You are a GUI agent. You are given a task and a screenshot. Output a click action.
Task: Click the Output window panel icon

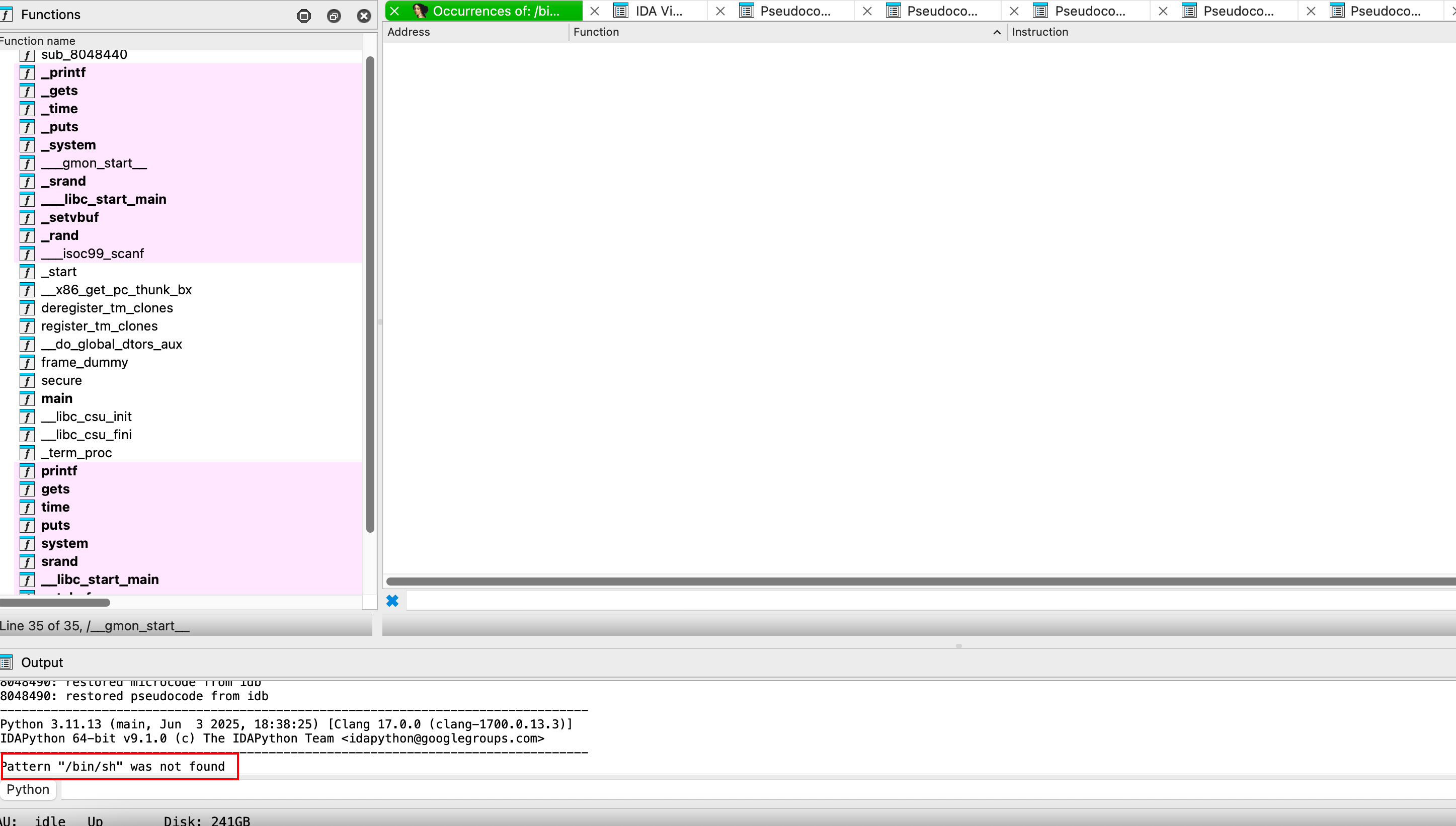pos(6,663)
